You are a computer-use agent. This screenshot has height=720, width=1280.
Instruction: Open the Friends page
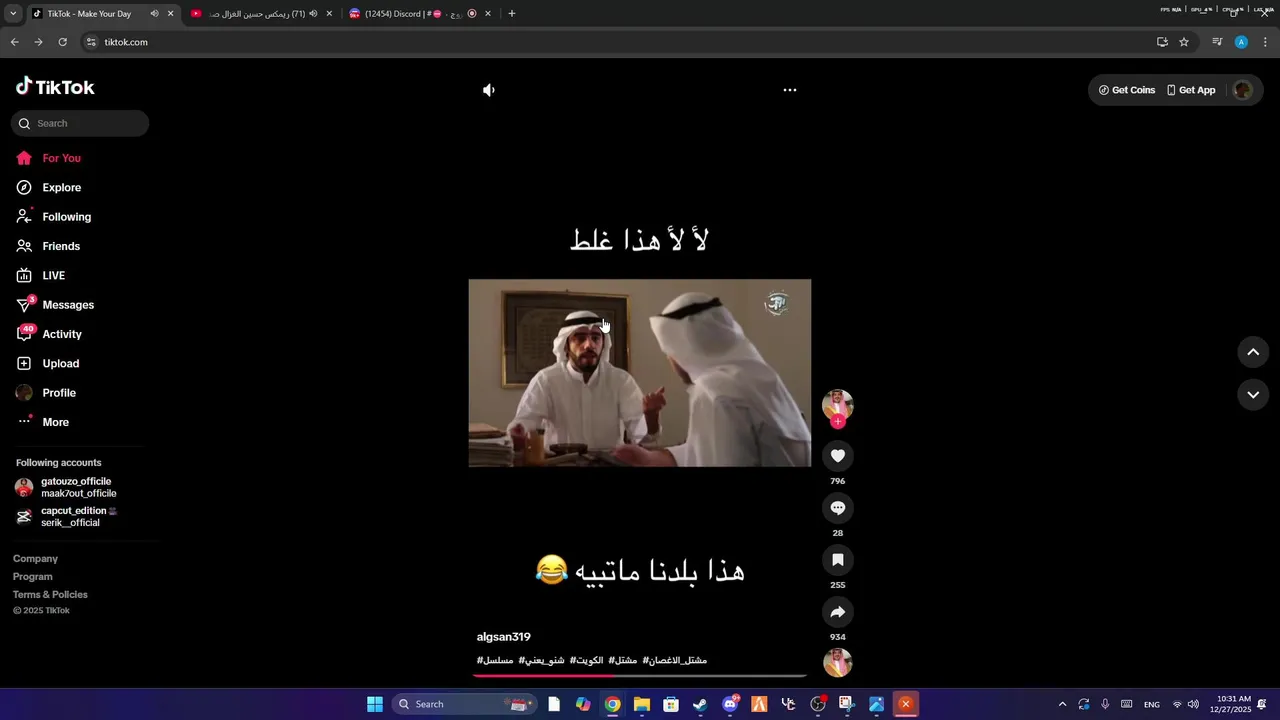[48, 246]
